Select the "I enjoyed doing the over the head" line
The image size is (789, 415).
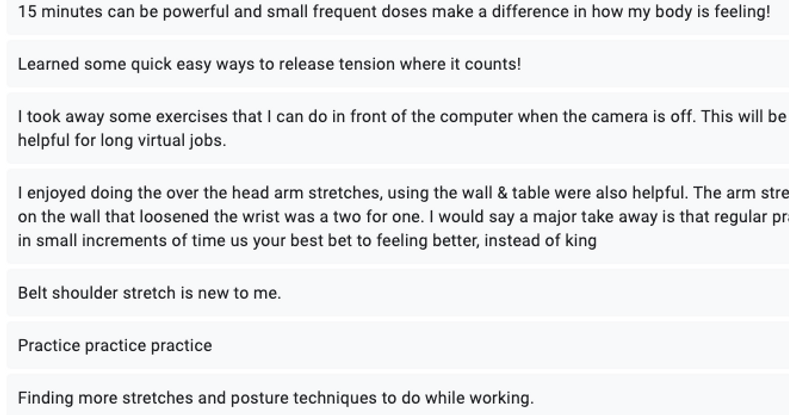coord(403,193)
